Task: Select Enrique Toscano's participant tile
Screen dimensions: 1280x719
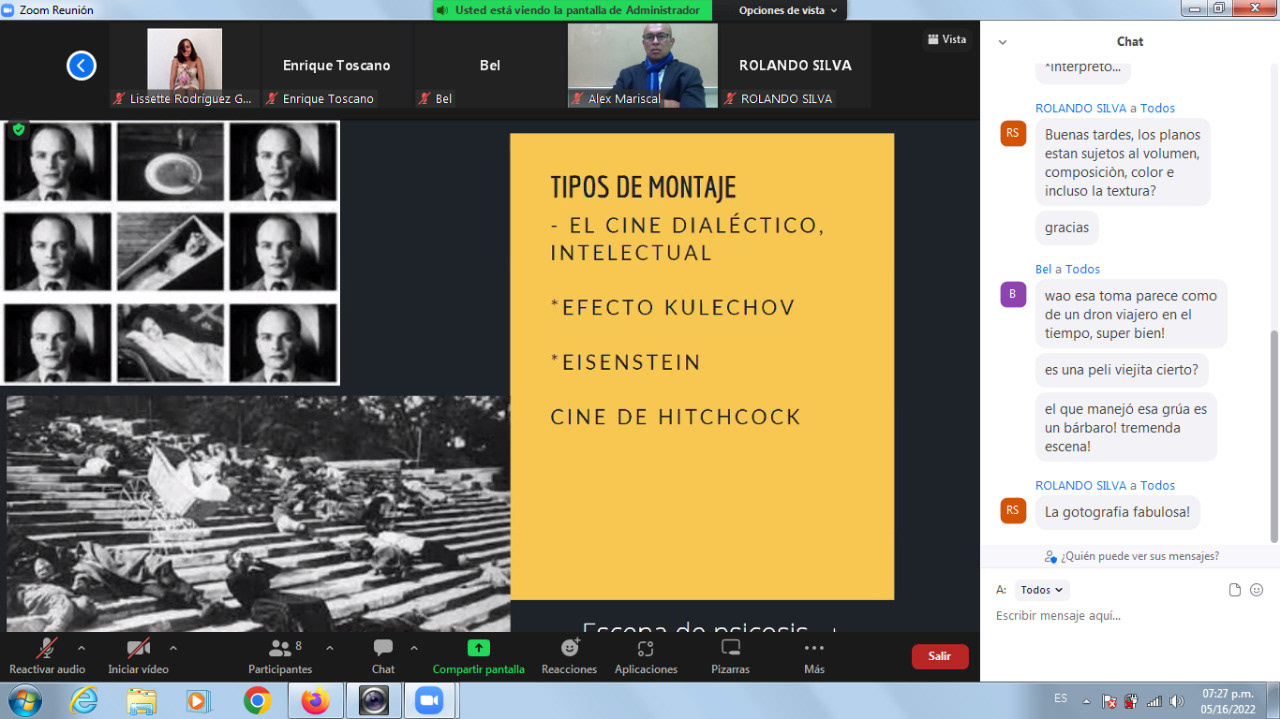Action: point(337,66)
